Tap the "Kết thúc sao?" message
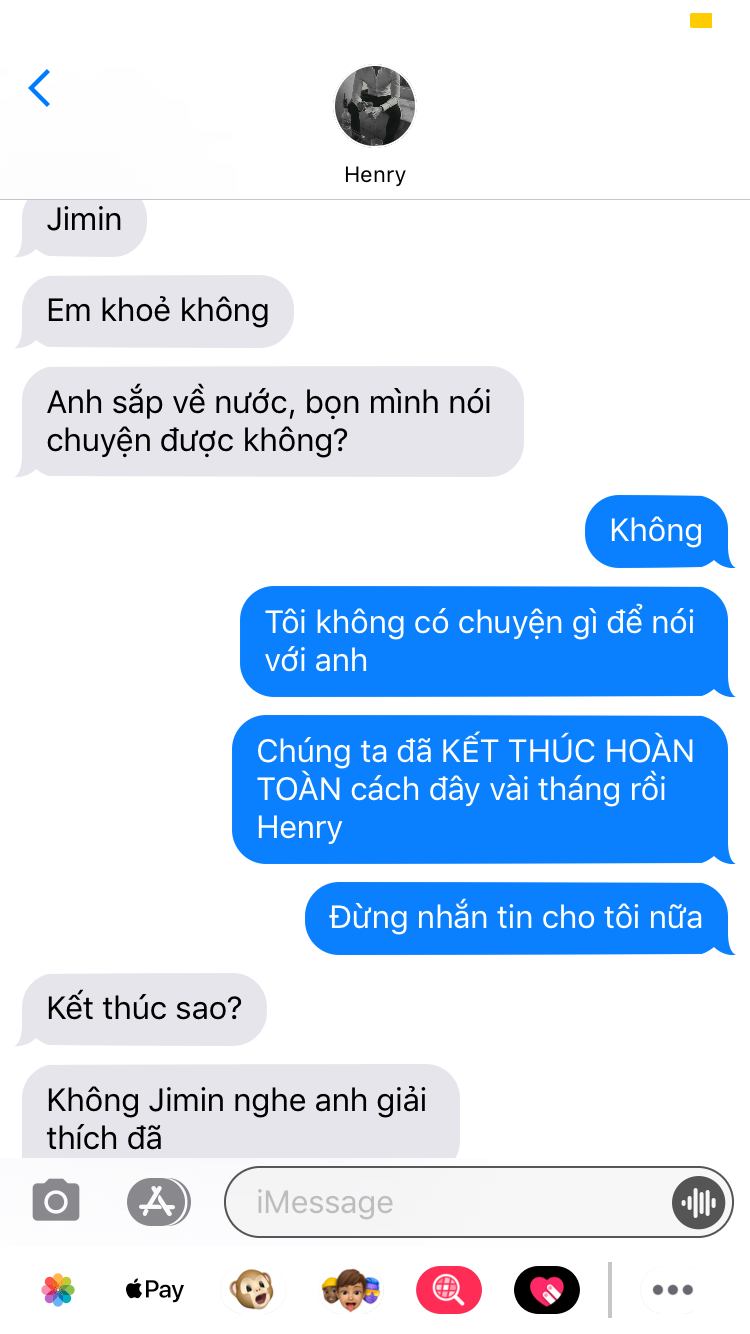750x1334 pixels. 143,1009
